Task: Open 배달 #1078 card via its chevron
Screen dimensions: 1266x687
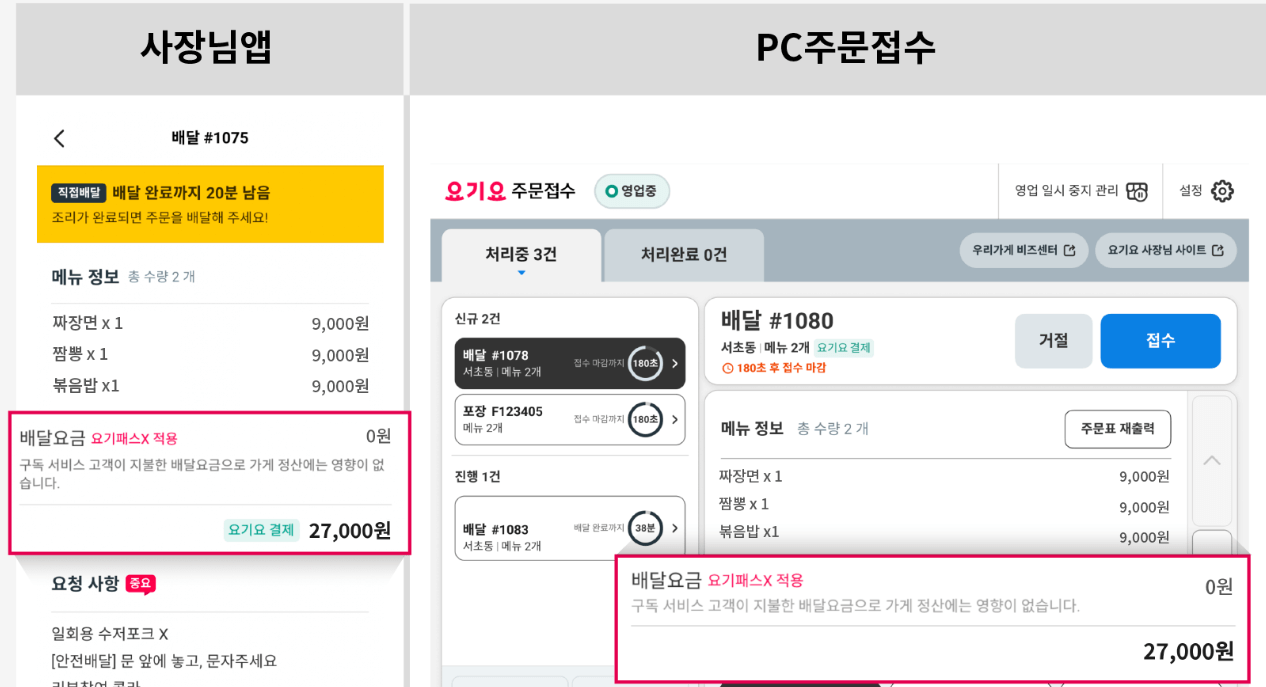Action: click(x=675, y=362)
